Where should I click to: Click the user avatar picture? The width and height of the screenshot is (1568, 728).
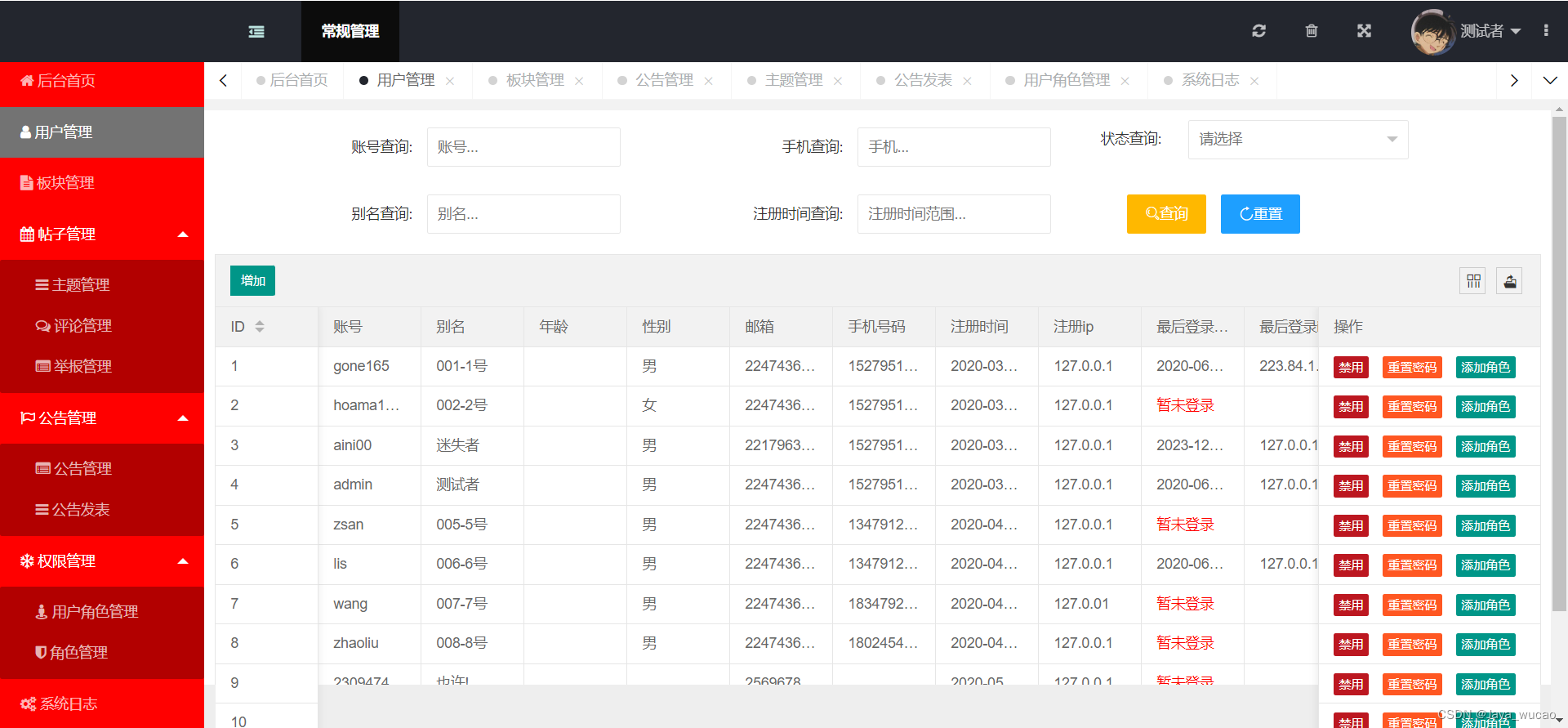tap(1432, 32)
